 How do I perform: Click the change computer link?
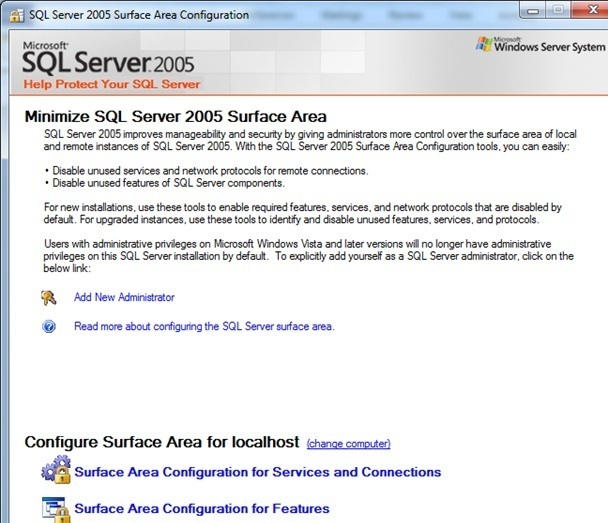(349, 444)
